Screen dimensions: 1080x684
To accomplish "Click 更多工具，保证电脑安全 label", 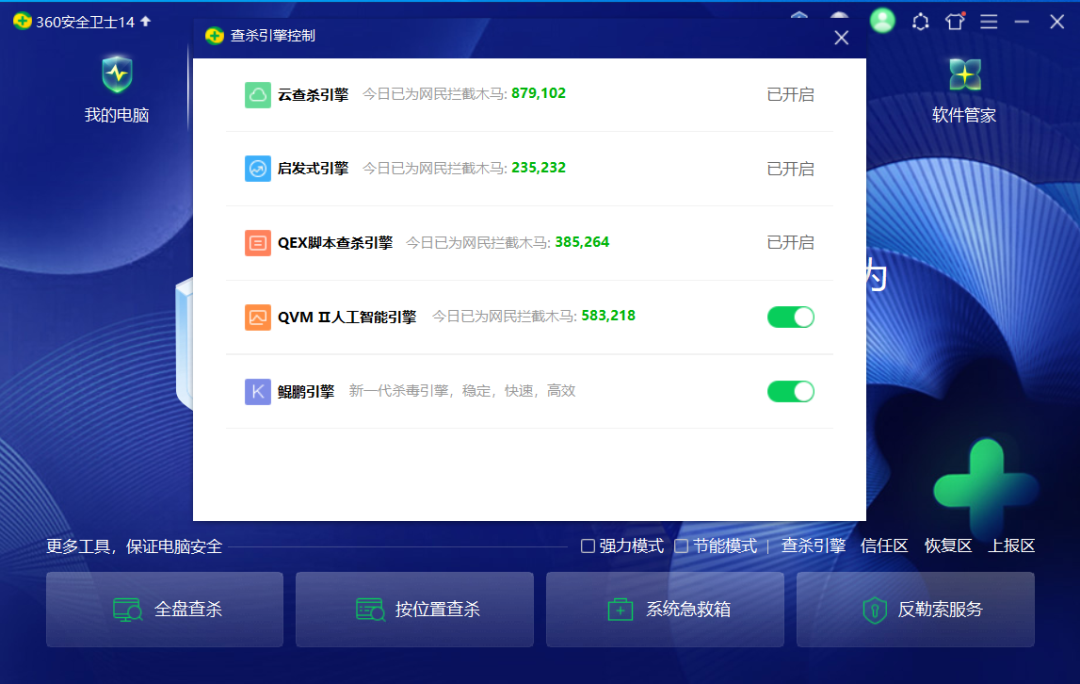I will [x=134, y=547].
